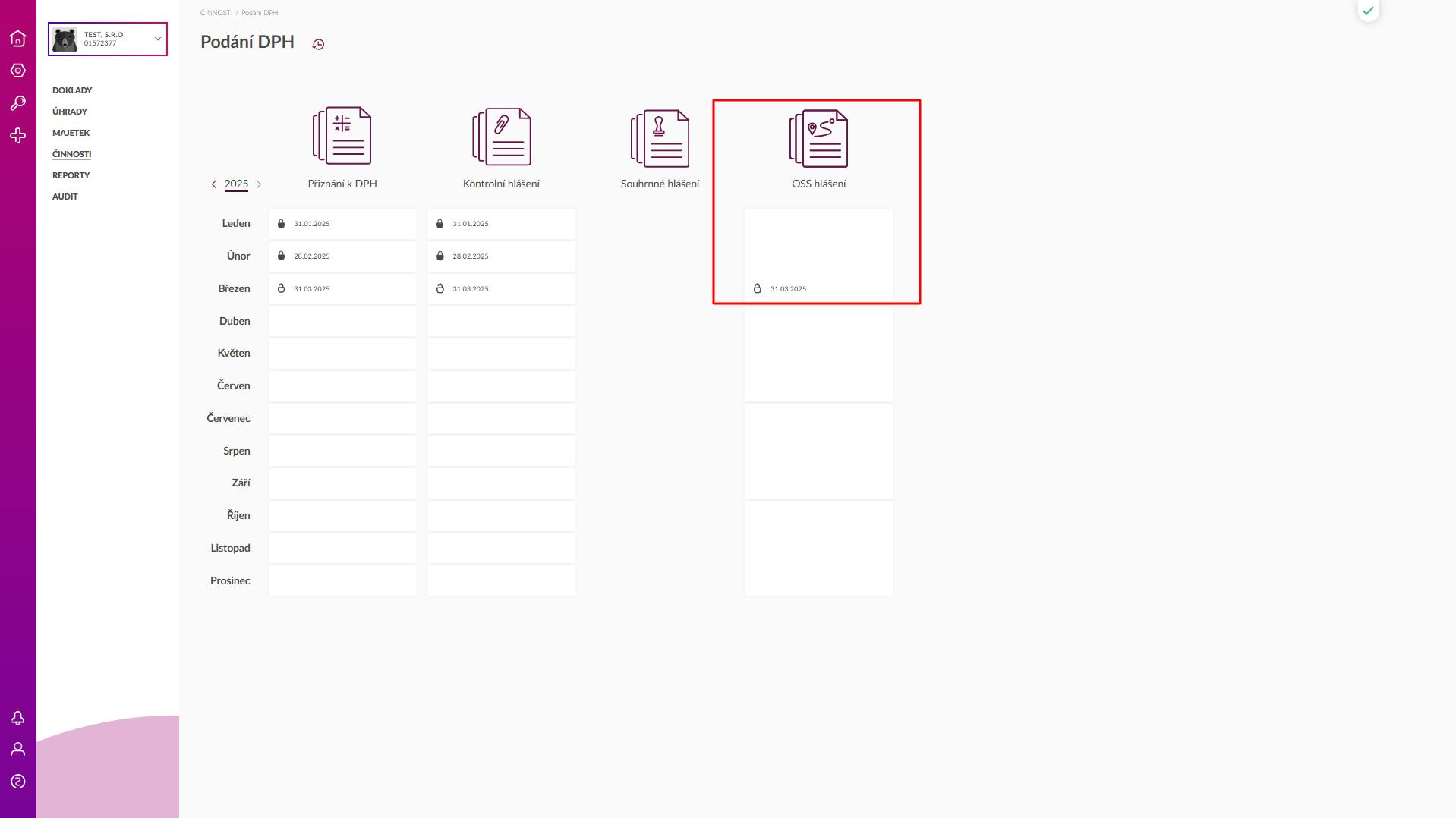This screenshot has height=818, width=1456.
Task: Click lock icon in Leden Přiznání k DPH
Action: click(281, 224)
